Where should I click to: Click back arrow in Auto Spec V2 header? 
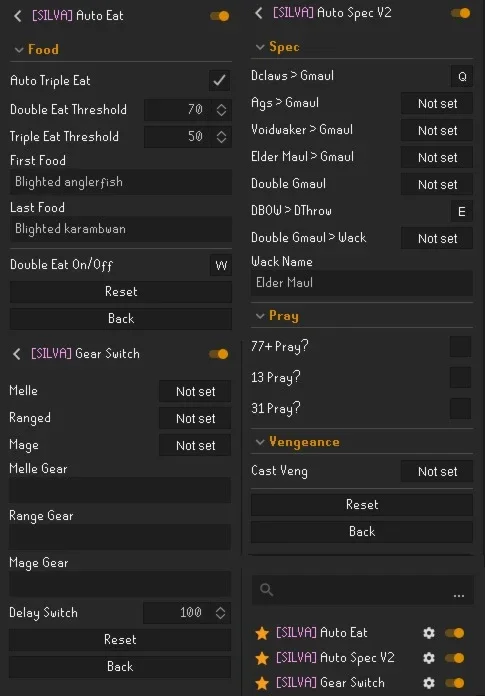click(x=259, y=13)
